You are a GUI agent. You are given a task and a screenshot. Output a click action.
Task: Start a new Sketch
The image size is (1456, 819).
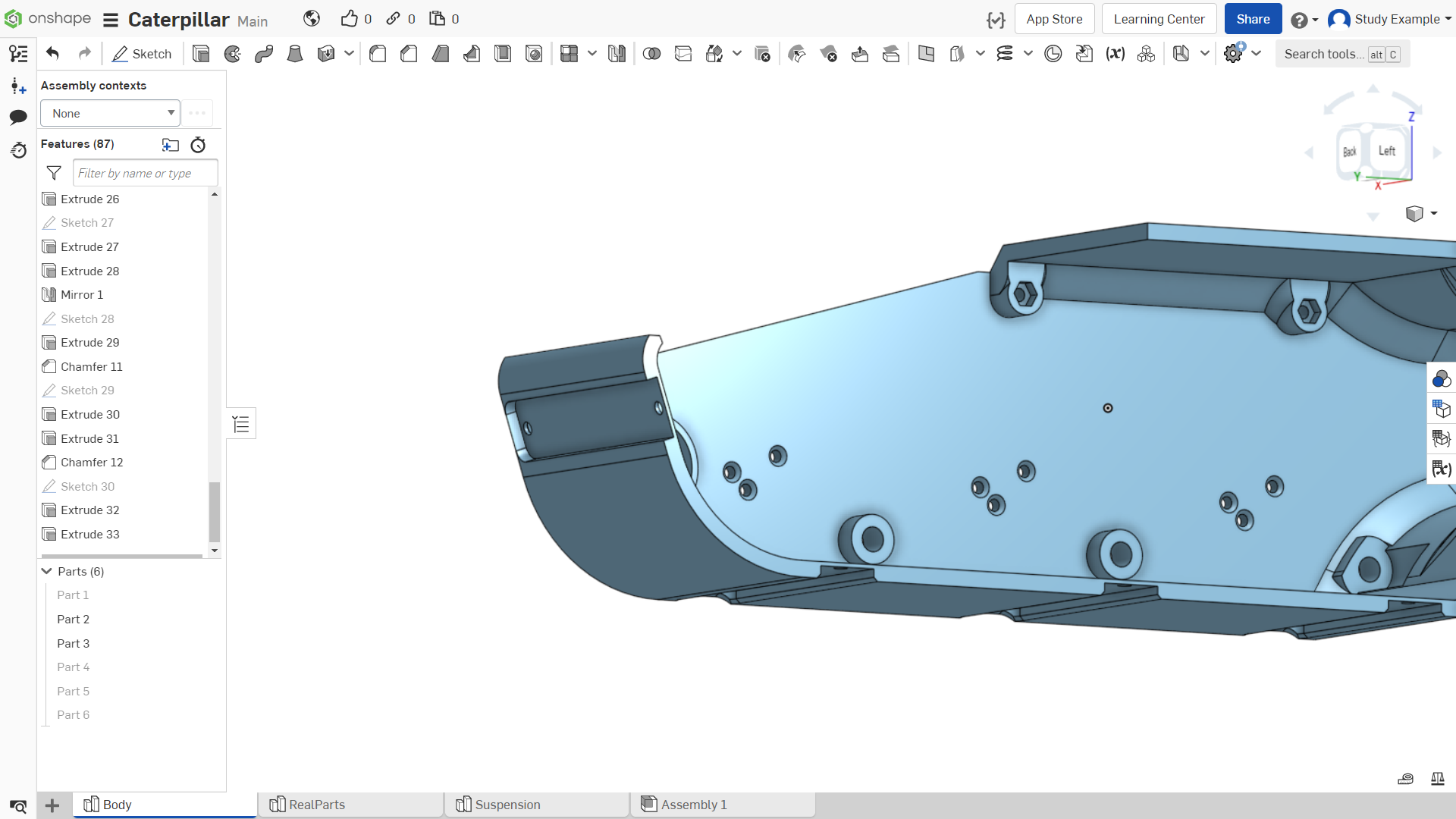pos(142,54)
